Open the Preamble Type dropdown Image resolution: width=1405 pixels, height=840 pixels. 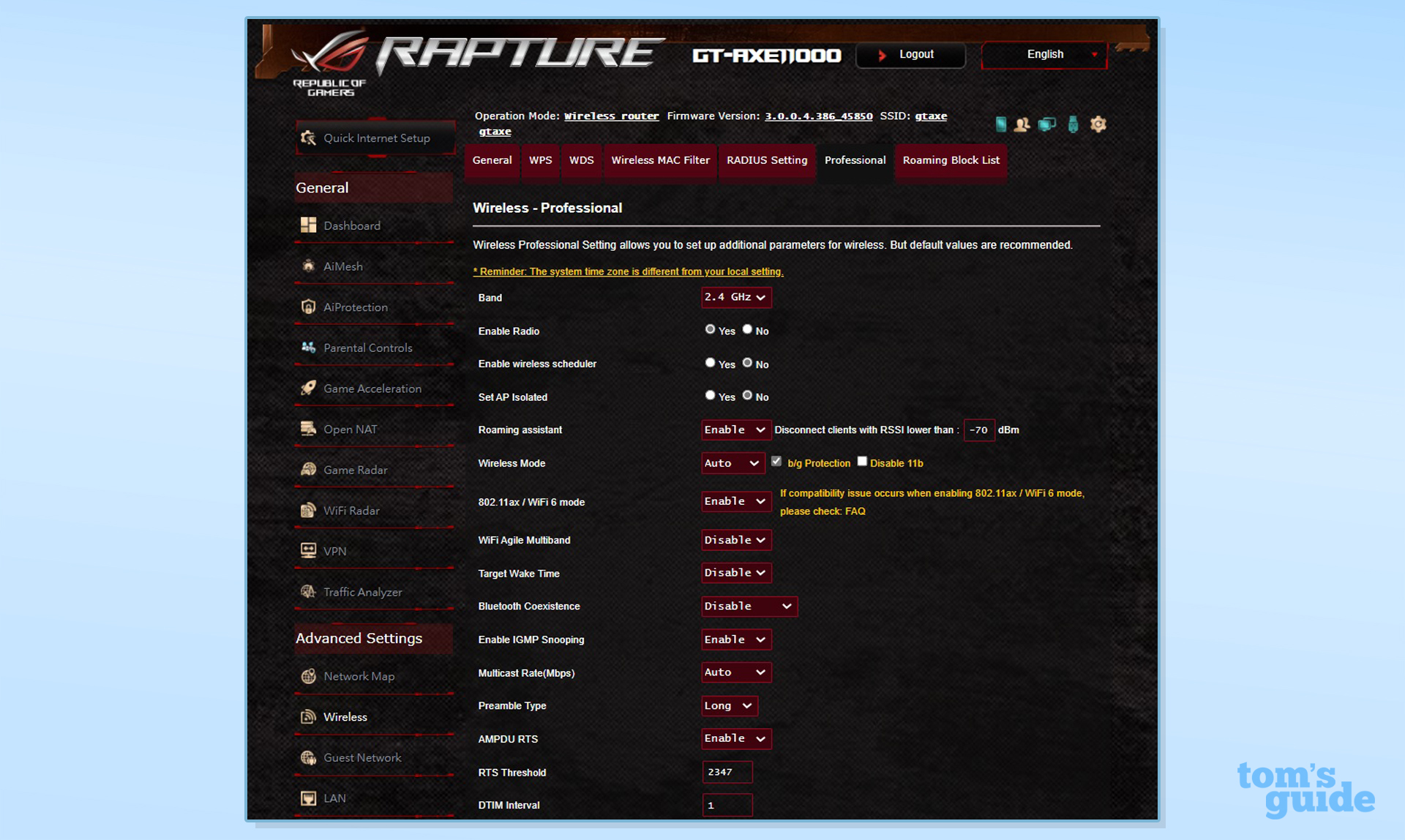pos(730,705)
